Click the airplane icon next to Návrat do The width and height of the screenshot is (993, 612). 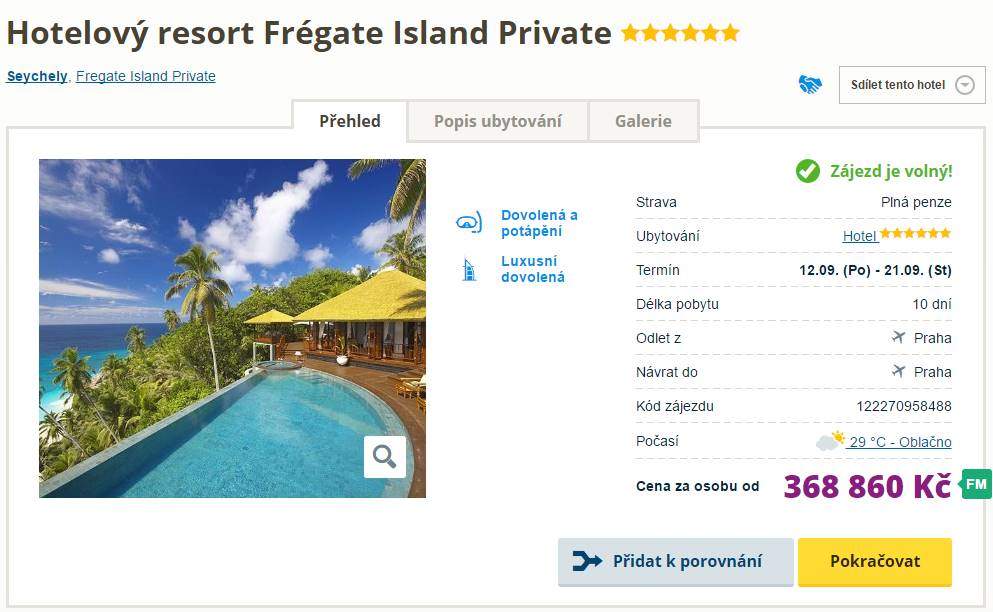click(x=898, y=371)
